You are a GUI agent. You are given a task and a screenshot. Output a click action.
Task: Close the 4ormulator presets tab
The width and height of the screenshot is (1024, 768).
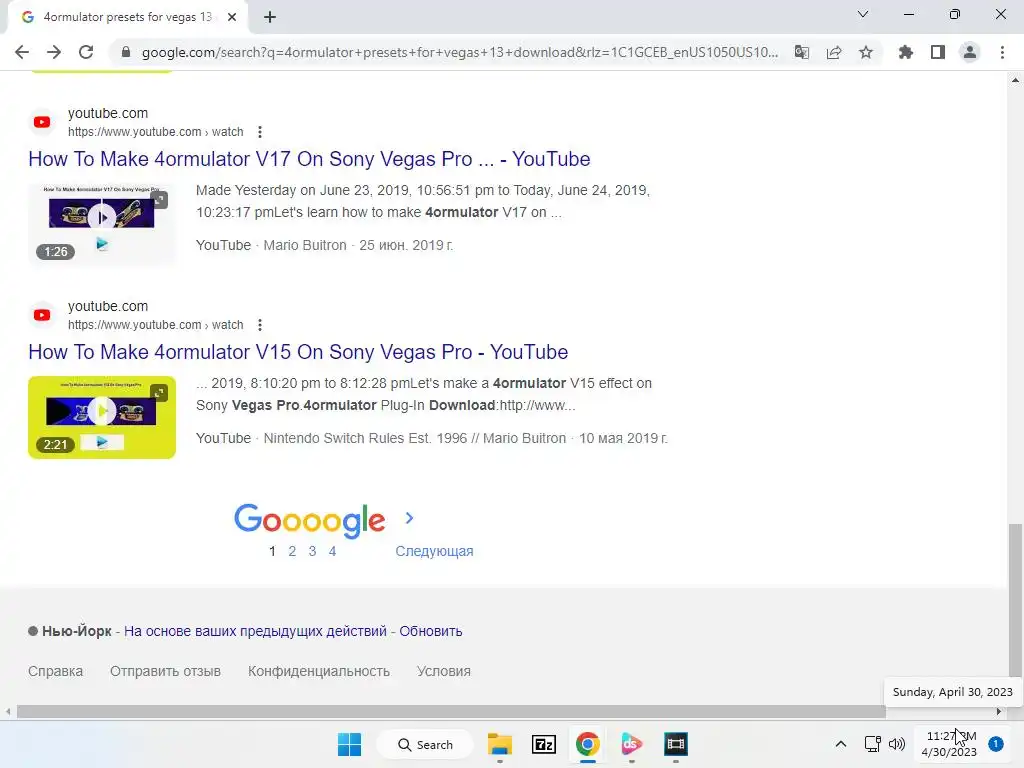point(232,17)
